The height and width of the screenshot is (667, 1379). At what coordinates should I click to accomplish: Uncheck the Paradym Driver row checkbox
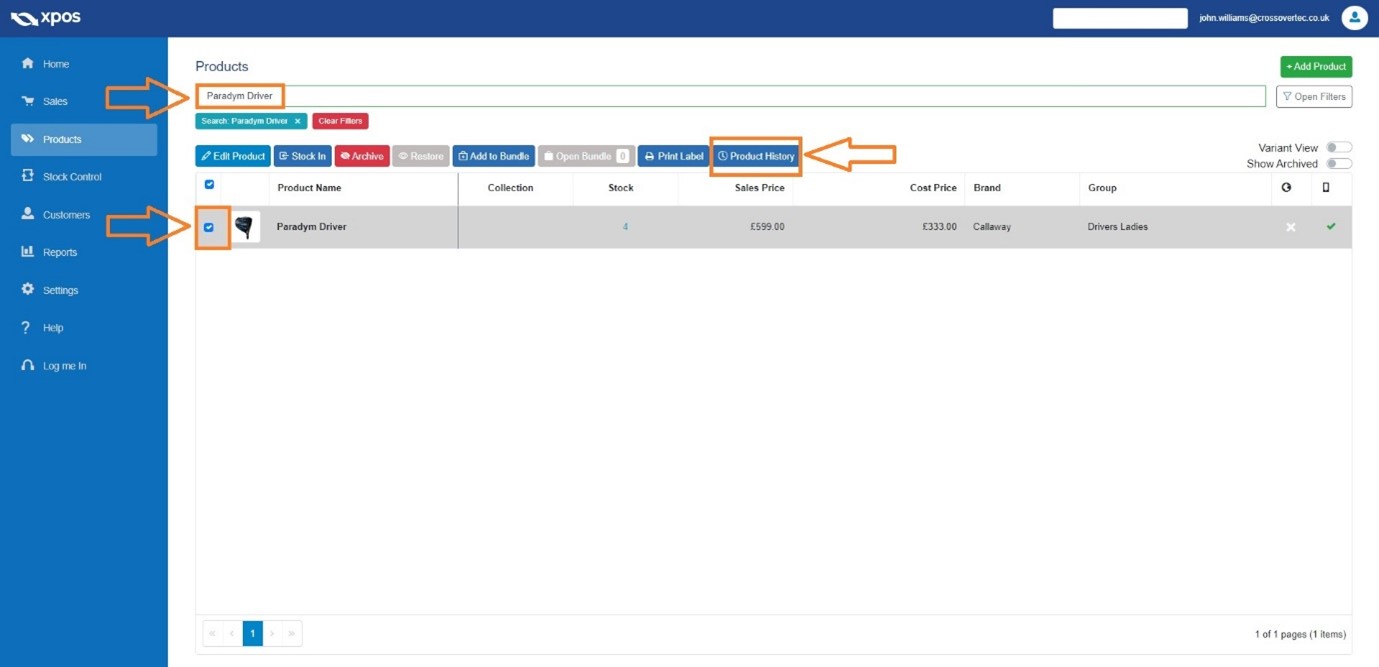click(x=209, y=227)
